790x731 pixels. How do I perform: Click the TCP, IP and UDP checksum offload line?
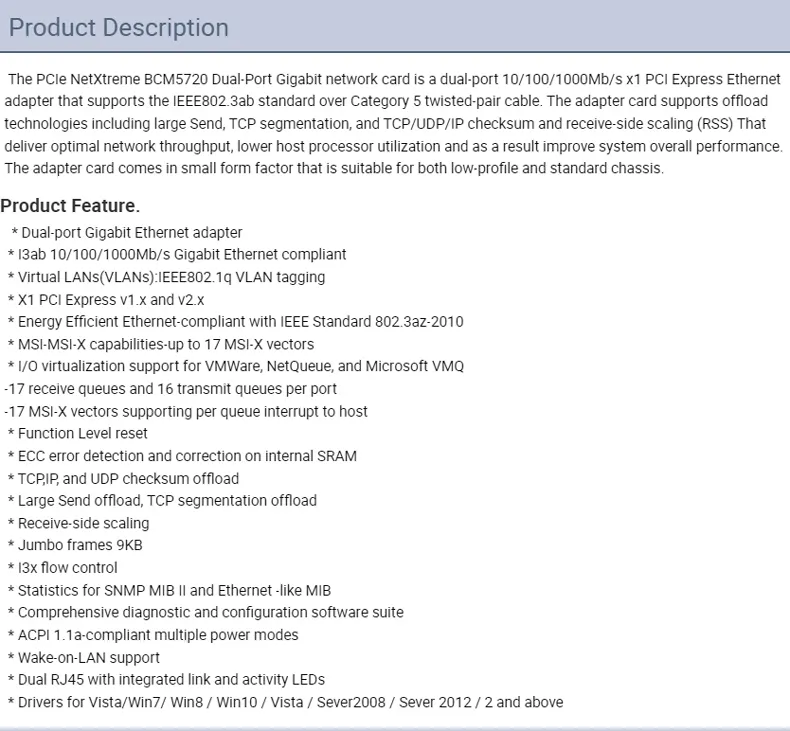click(123, 479)
